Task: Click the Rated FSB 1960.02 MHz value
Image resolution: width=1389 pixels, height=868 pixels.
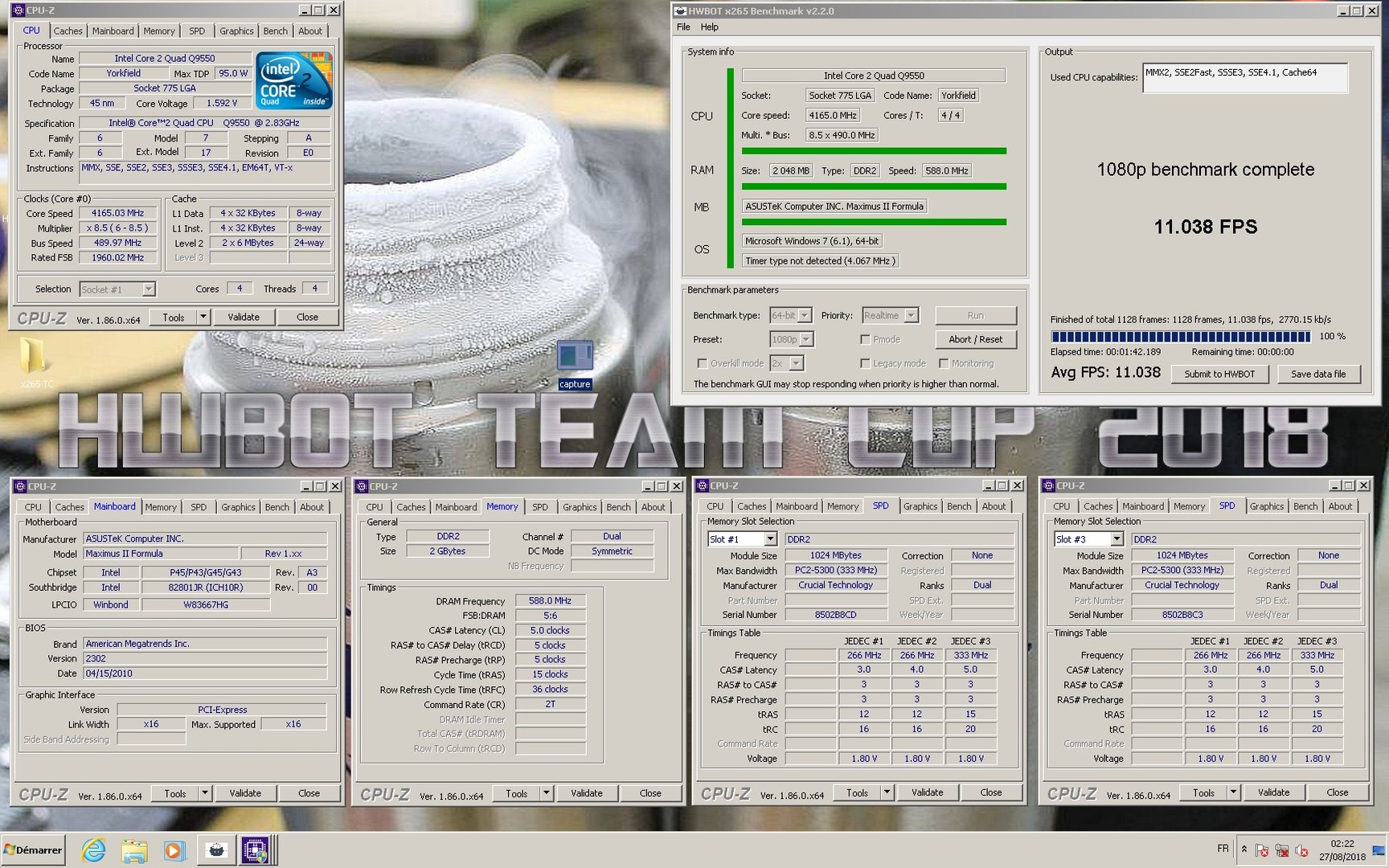Action: pos(117,258)
